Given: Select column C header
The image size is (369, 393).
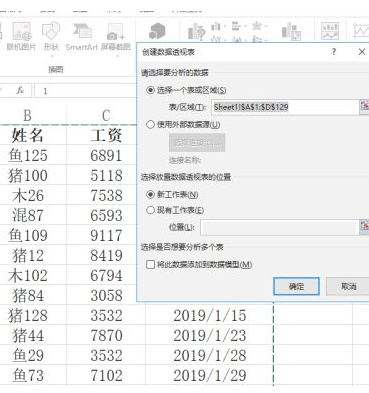Looking at the screenshot, I should coord(106,115).
